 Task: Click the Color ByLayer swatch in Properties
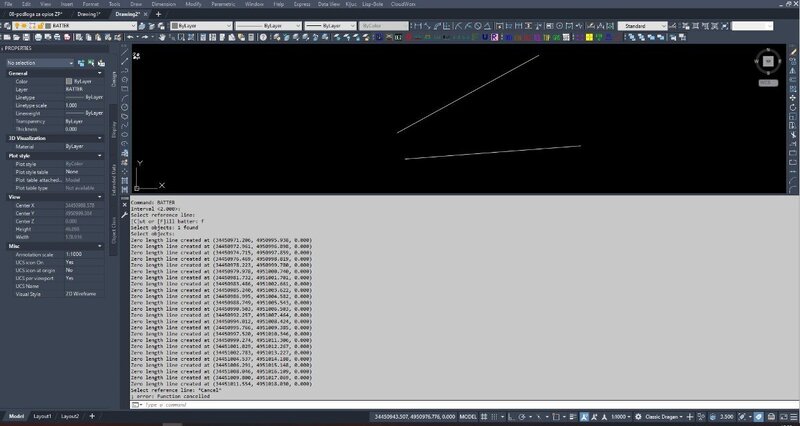(x=69, y=81)
